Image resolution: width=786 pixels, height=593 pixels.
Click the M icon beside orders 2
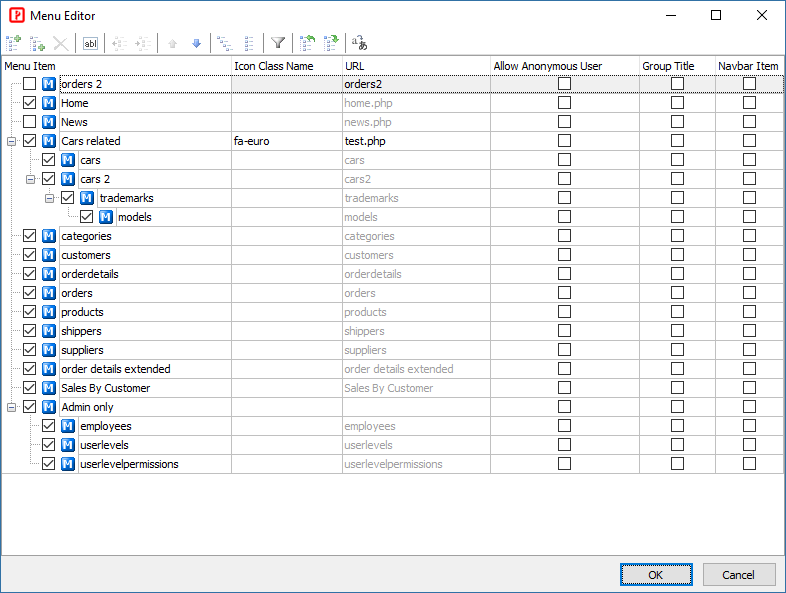coord(49,84)
